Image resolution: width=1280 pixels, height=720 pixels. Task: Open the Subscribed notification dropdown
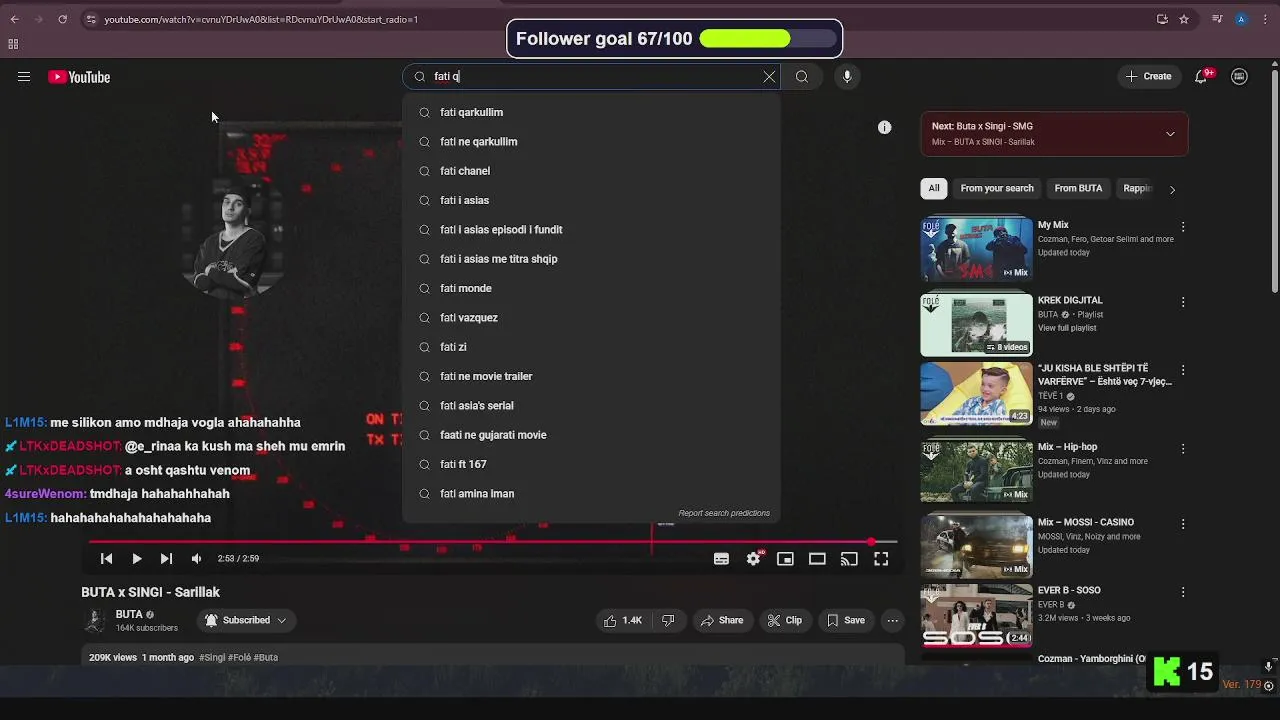coord(246,620)
